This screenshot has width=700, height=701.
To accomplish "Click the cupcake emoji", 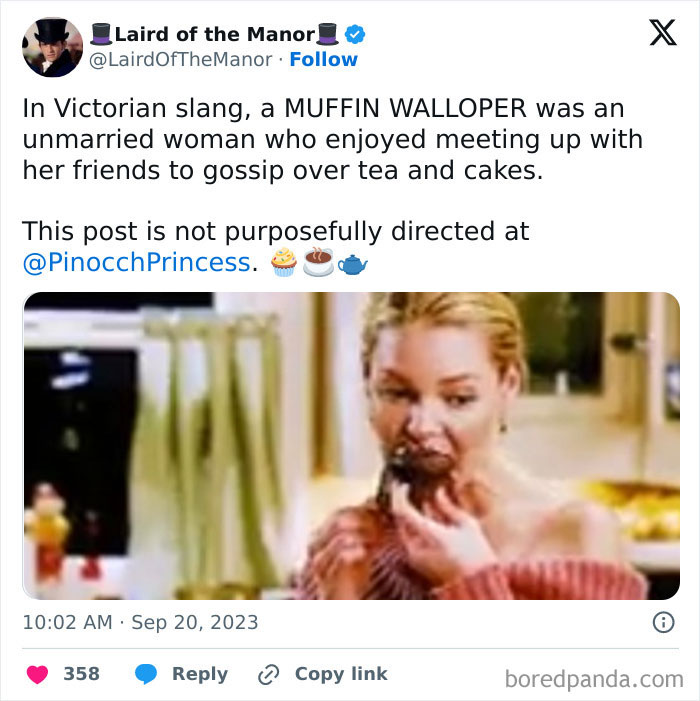I will pyautogui.click(x=284, y=262).
